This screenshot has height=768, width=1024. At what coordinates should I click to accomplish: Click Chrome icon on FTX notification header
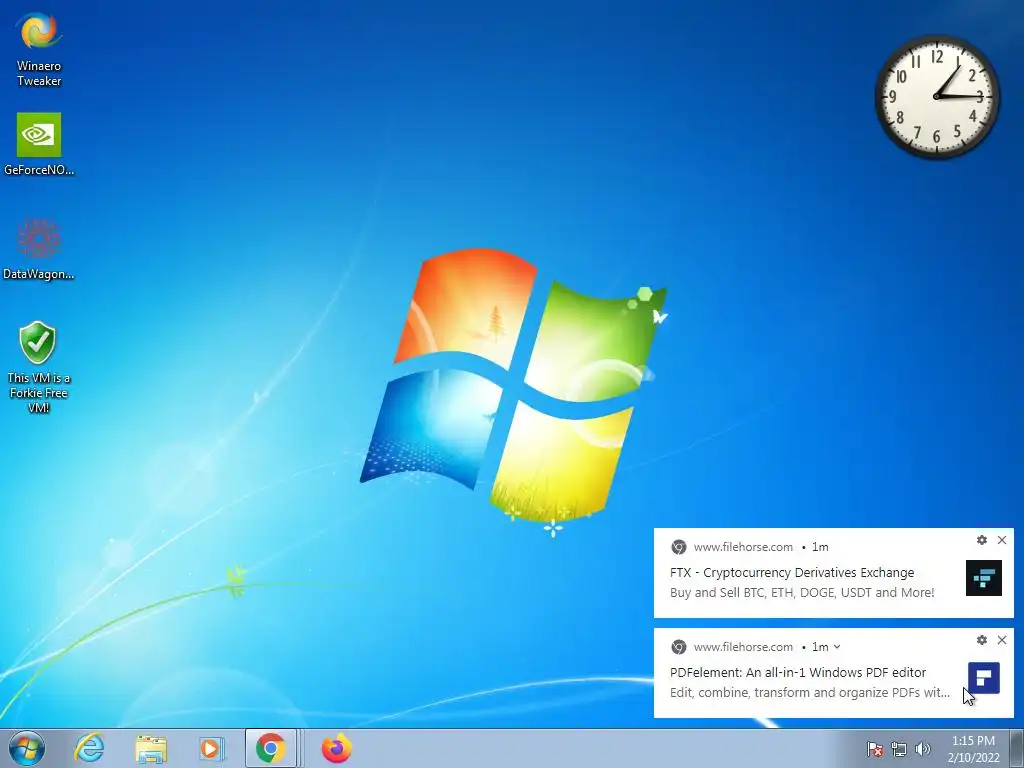tap(679, 547)
